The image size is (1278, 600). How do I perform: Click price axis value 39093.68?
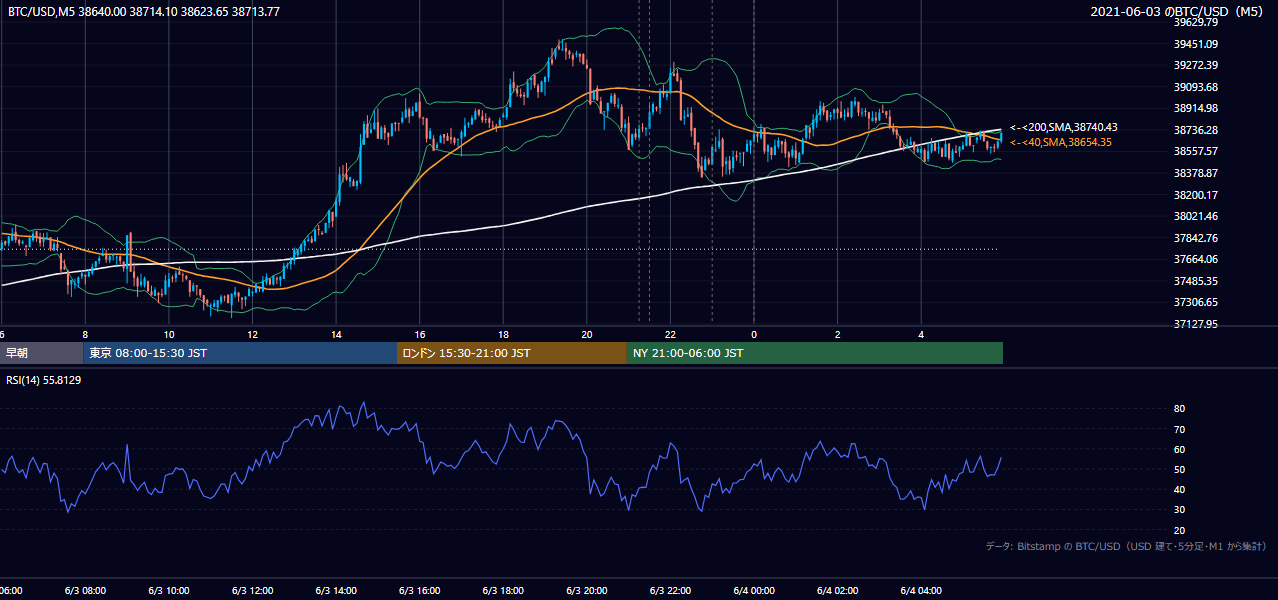pyautogui.click(x=1195, y=87)
